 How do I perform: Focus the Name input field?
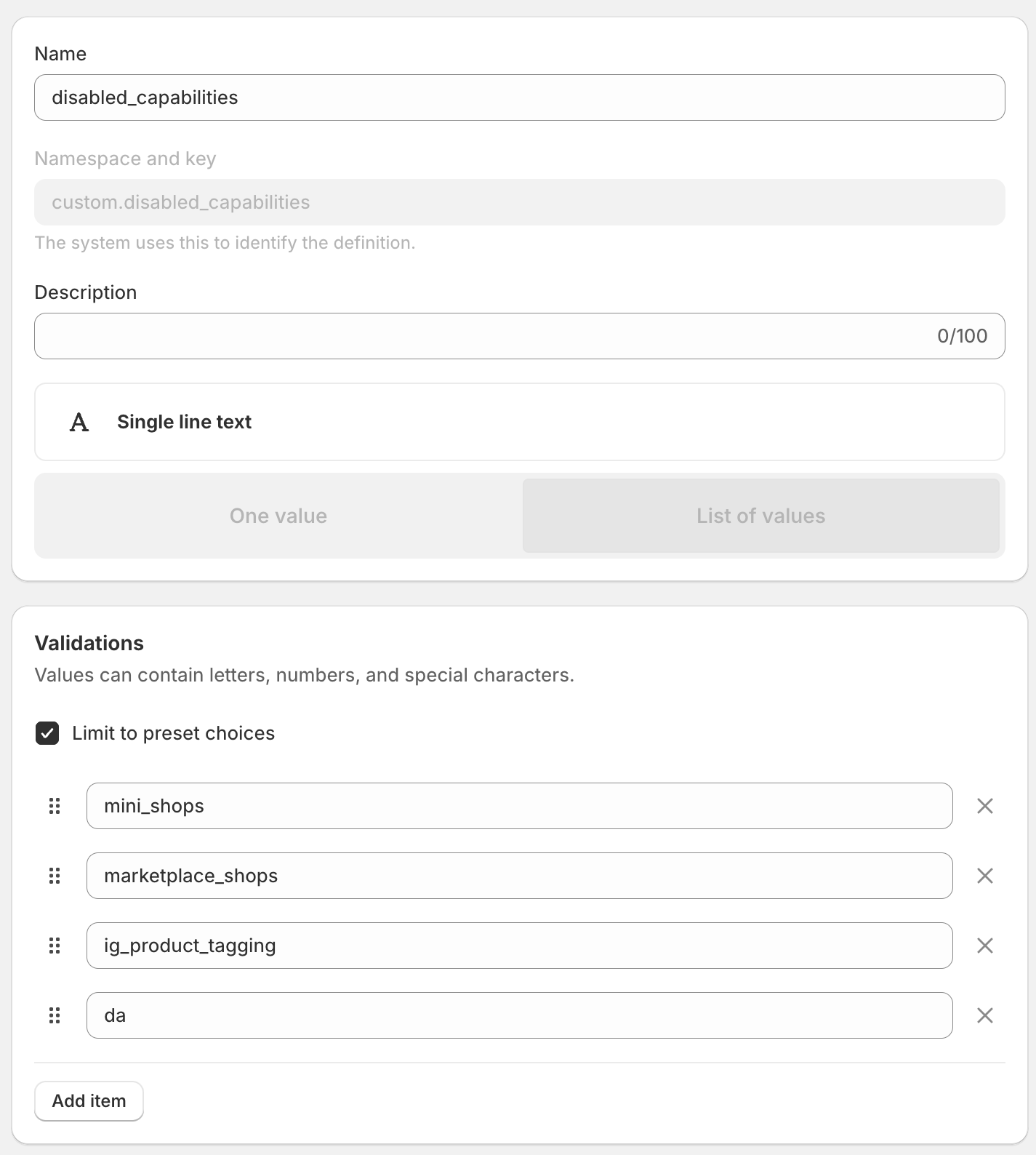click(x=520, y=97)
